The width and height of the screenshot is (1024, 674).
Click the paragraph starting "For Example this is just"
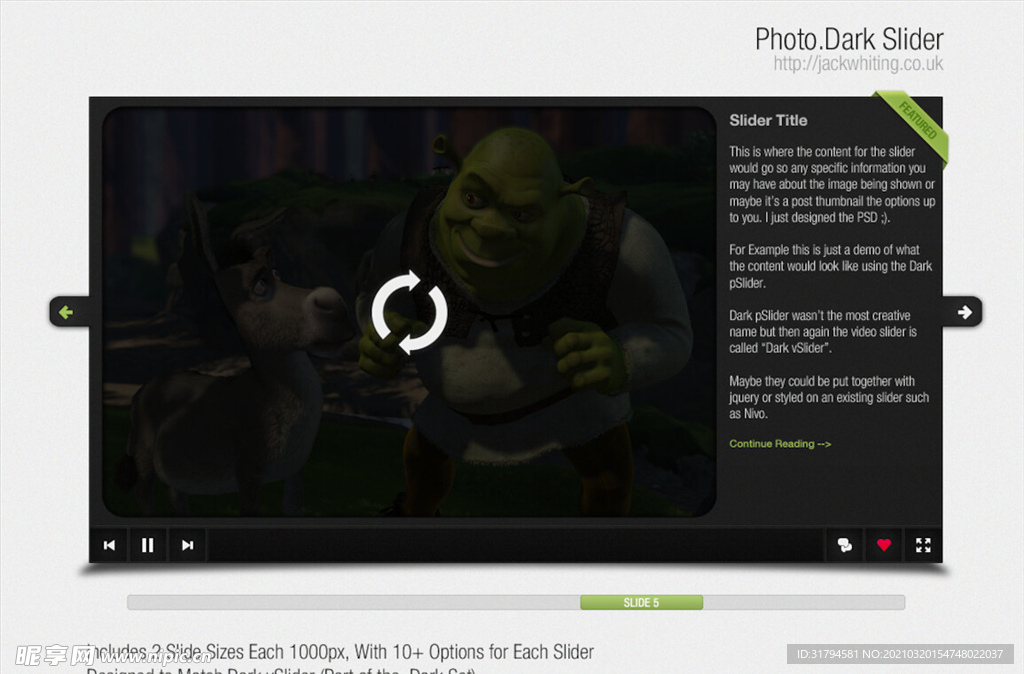coord(830,266)
